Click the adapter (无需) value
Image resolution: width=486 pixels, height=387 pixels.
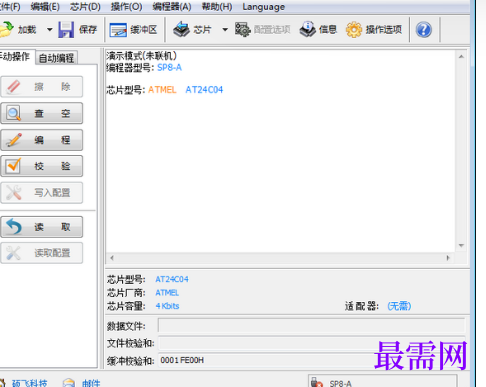tap(399, 306)
